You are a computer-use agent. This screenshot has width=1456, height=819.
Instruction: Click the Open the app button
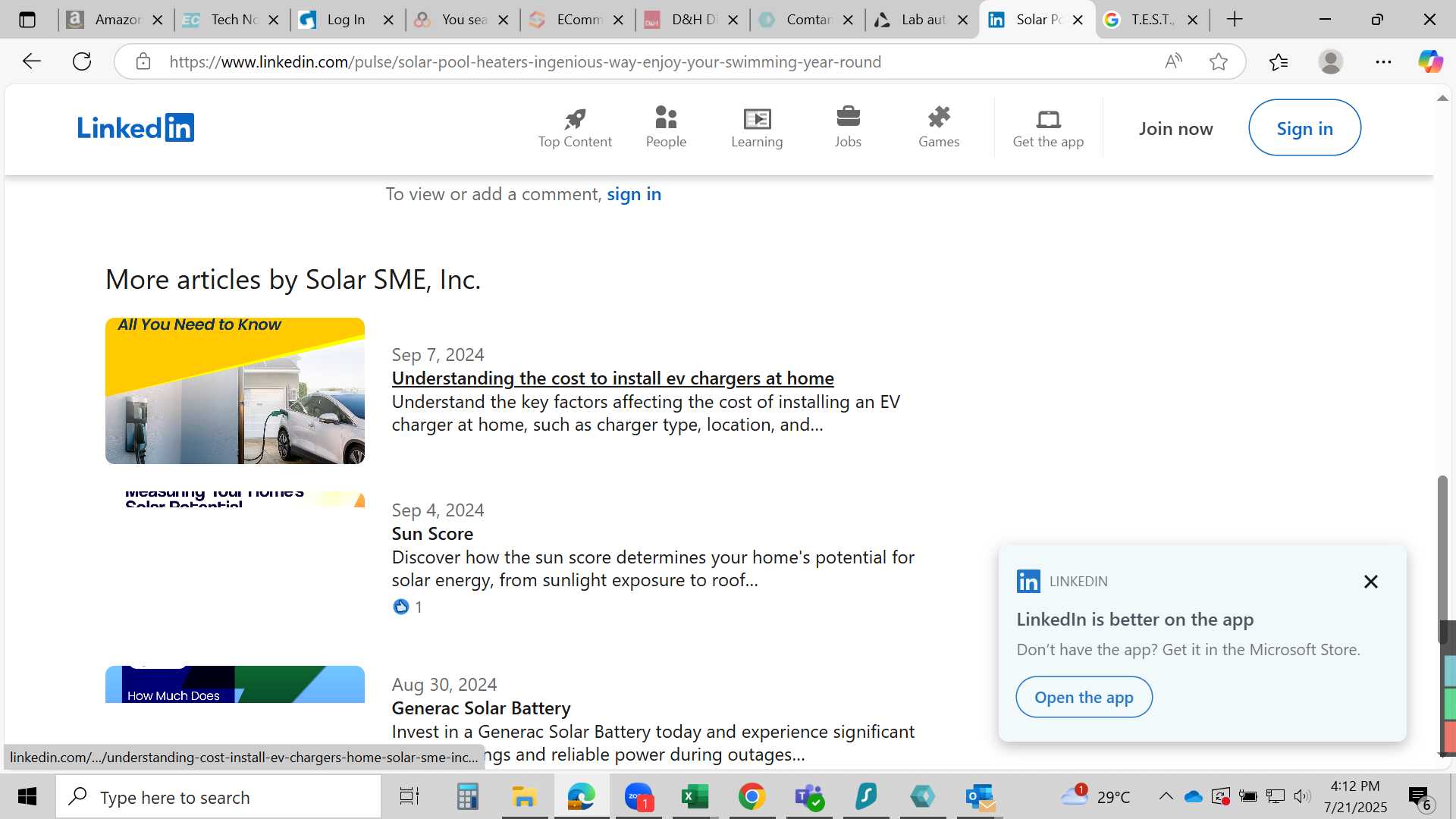pos(1084,697)
